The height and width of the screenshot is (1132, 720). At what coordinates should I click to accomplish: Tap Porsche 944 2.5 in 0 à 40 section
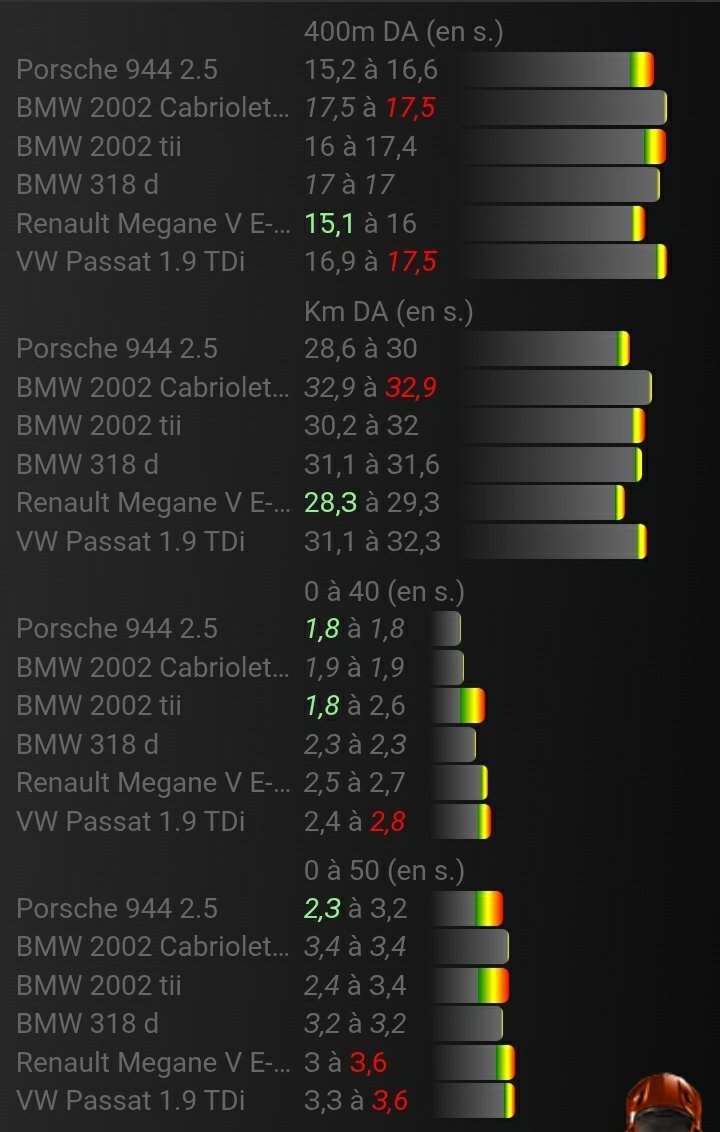click(117, 629)
